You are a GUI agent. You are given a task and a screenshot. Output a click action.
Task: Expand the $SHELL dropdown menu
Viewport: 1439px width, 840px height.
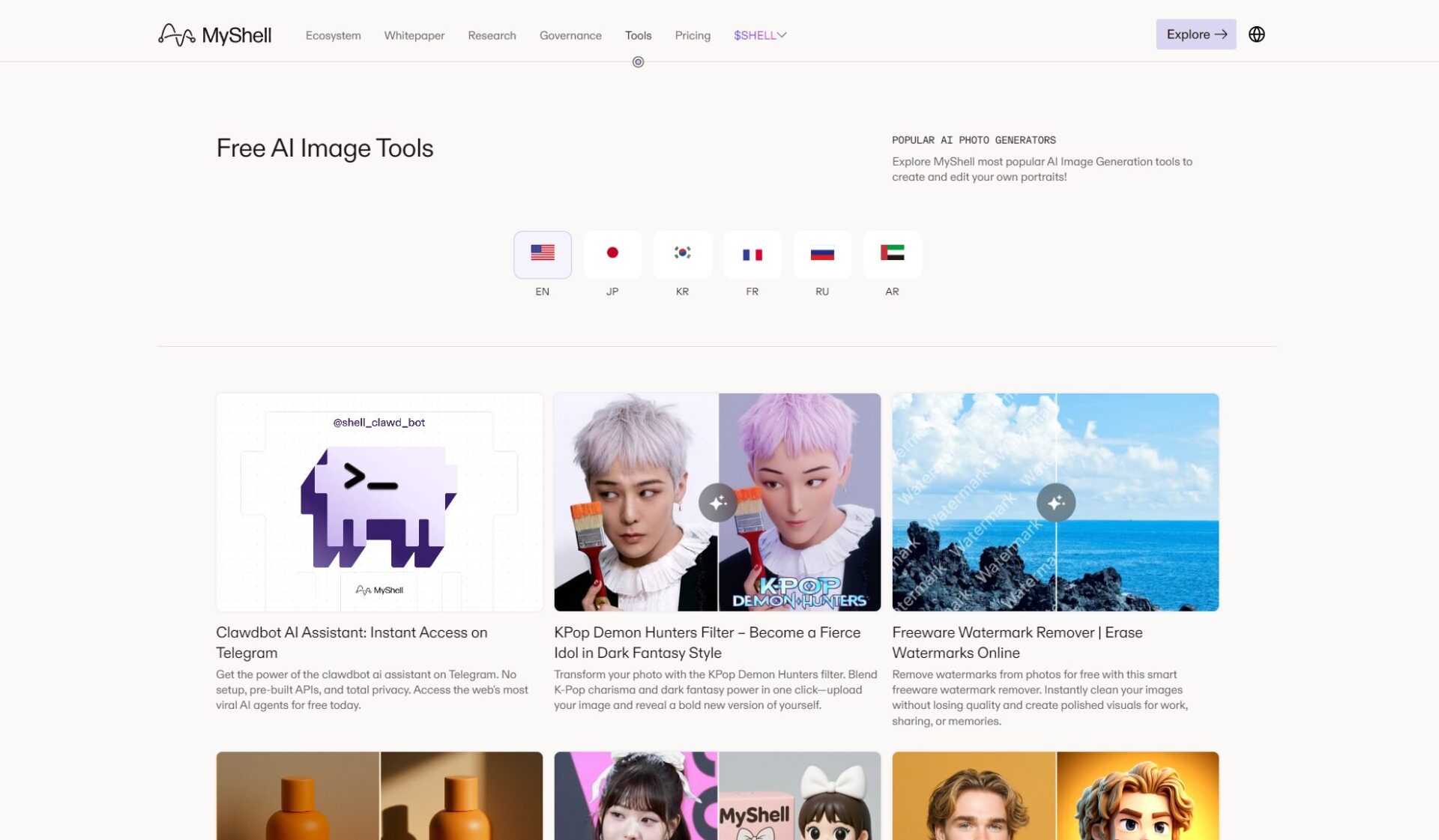click(x=759, y=35)
